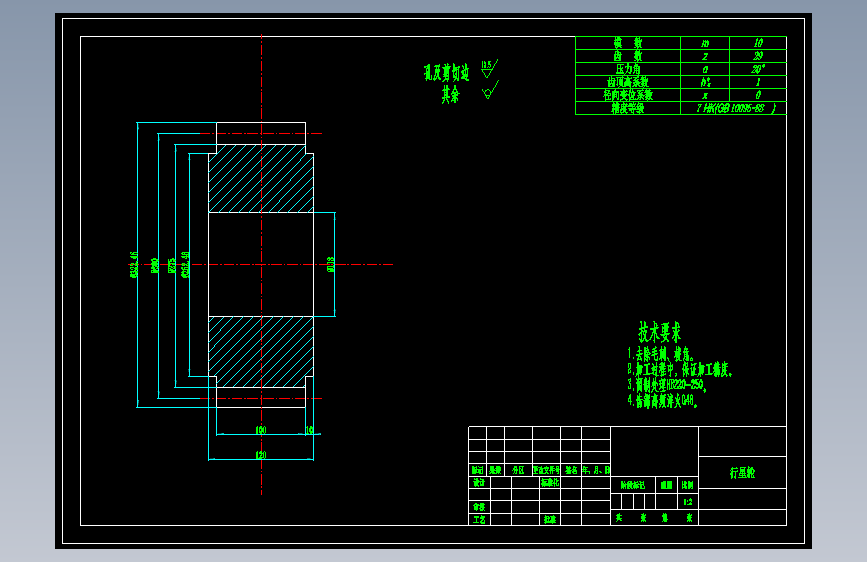
Task: Click the upper hatched gear section area
Action: coord(261,178)
